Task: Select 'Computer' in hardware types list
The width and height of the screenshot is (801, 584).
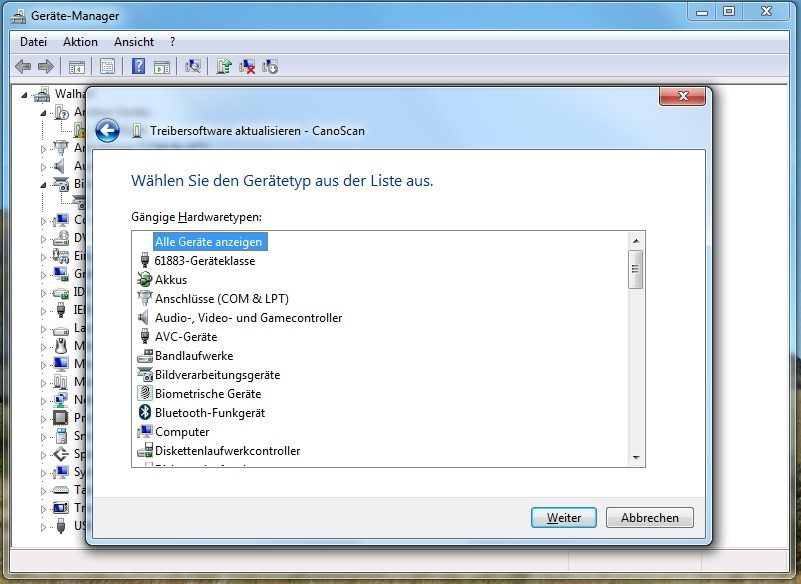Action: [x=182, y=432]
